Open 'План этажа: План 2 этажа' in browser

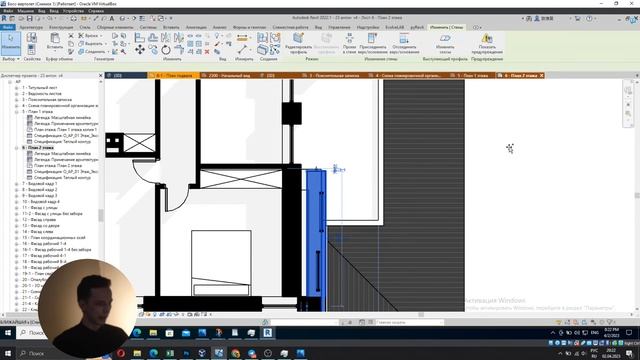tap(58, 166)
